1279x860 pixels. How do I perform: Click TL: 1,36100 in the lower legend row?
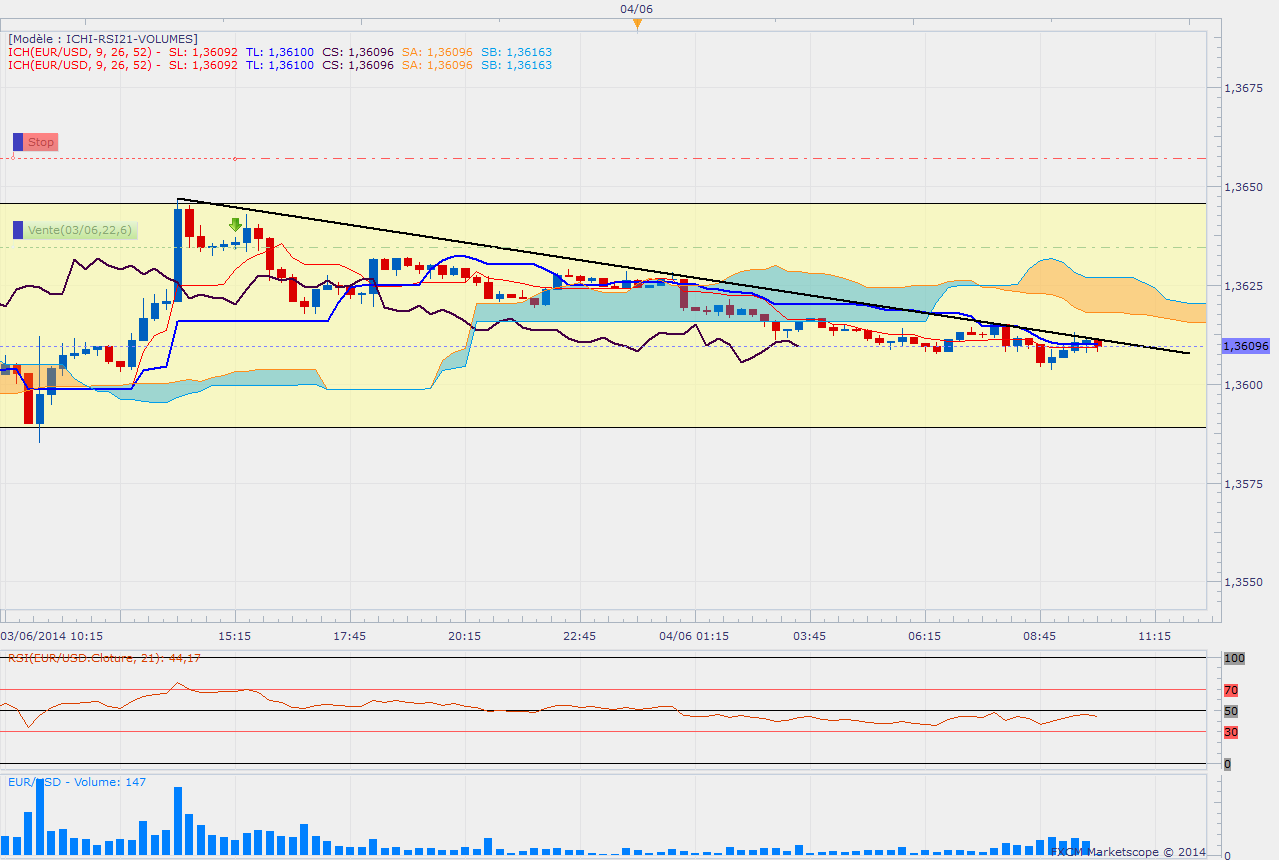(x=279, y=65)
